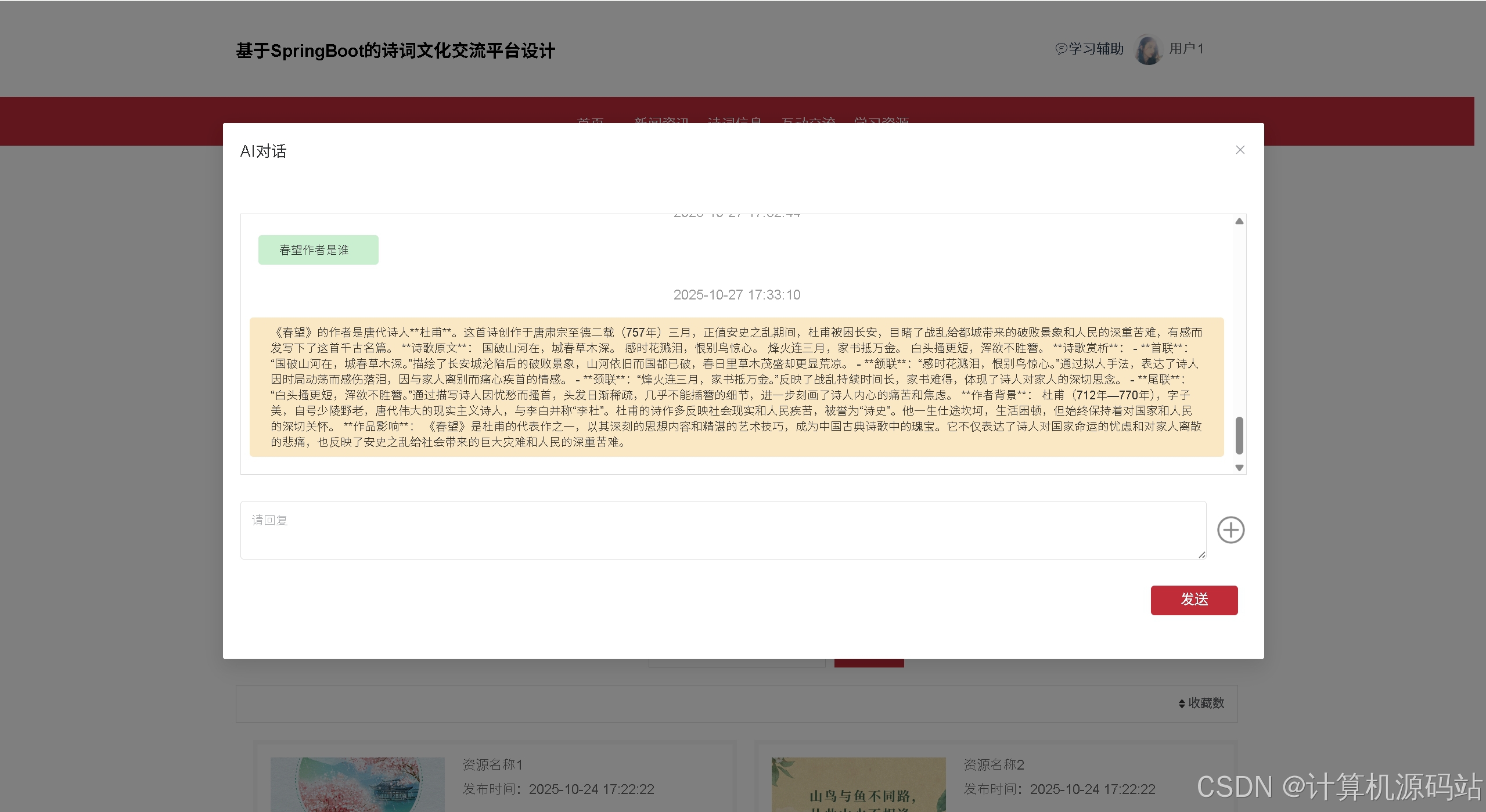Click the user avatar picture
1486x812 pixels.
[1148, 49]
